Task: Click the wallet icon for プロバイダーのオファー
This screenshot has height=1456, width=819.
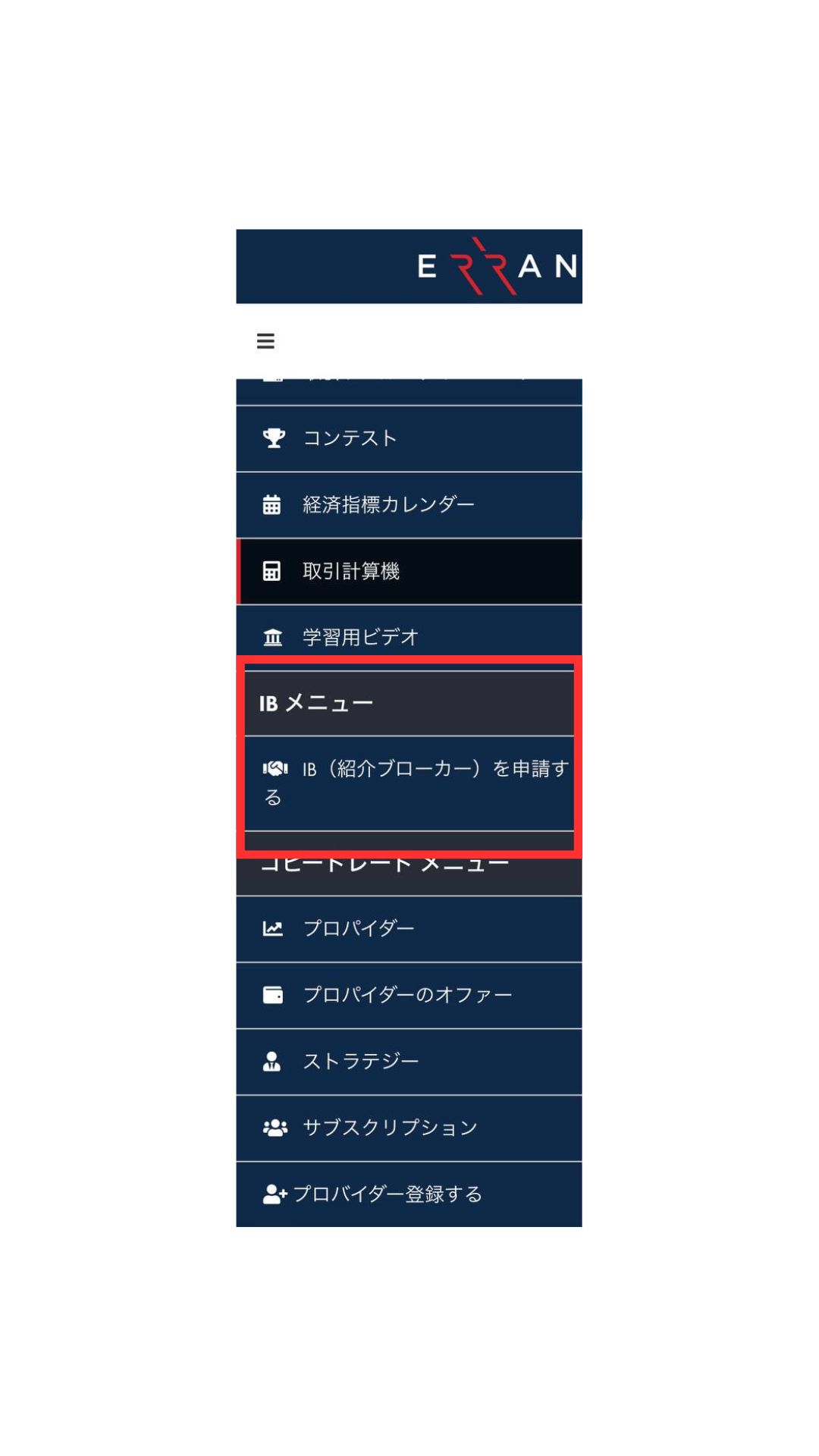Action: tap(272, 995)
